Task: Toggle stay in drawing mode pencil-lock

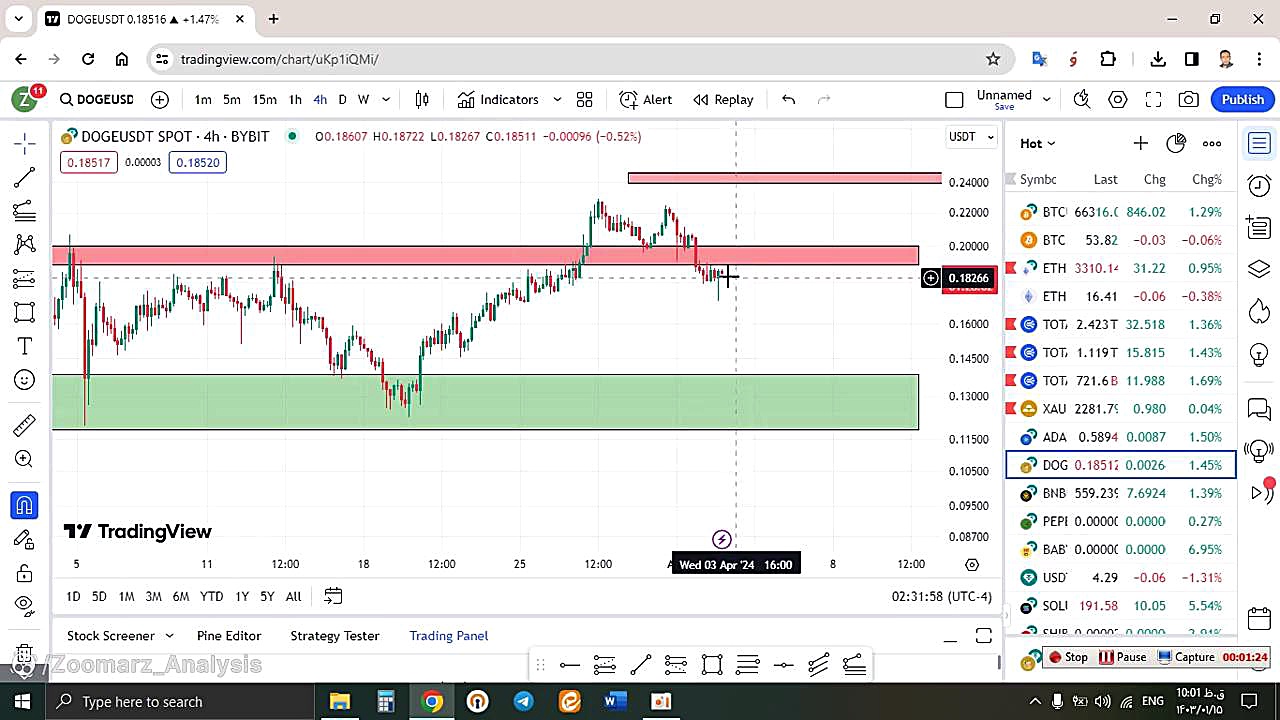Action: click(x=25, y=539)
